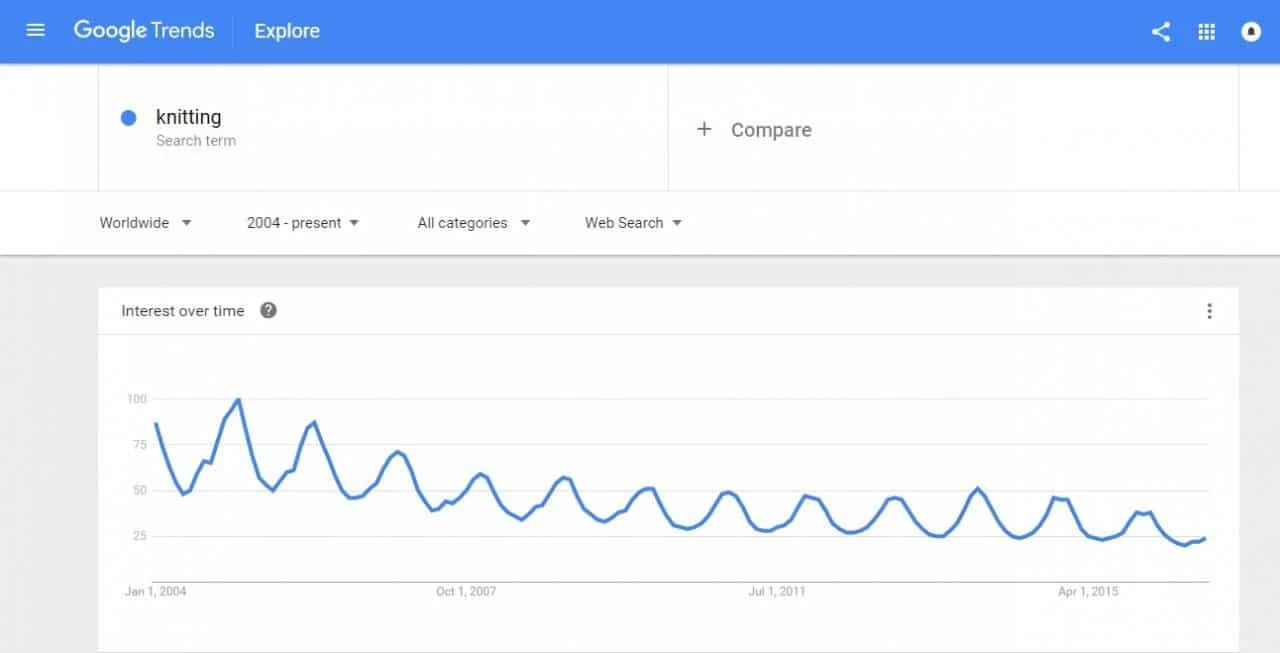Click the share icon

[x=1161, y=31]
